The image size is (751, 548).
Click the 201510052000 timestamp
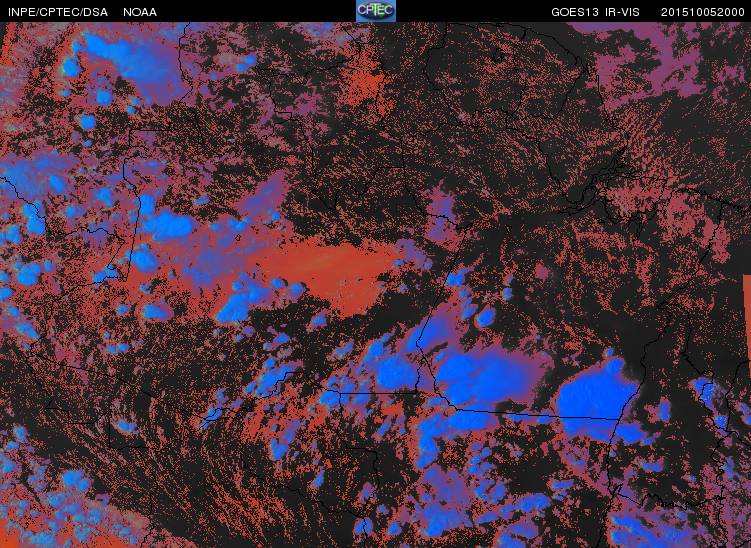pyautogui.click(x=703, y=12)
